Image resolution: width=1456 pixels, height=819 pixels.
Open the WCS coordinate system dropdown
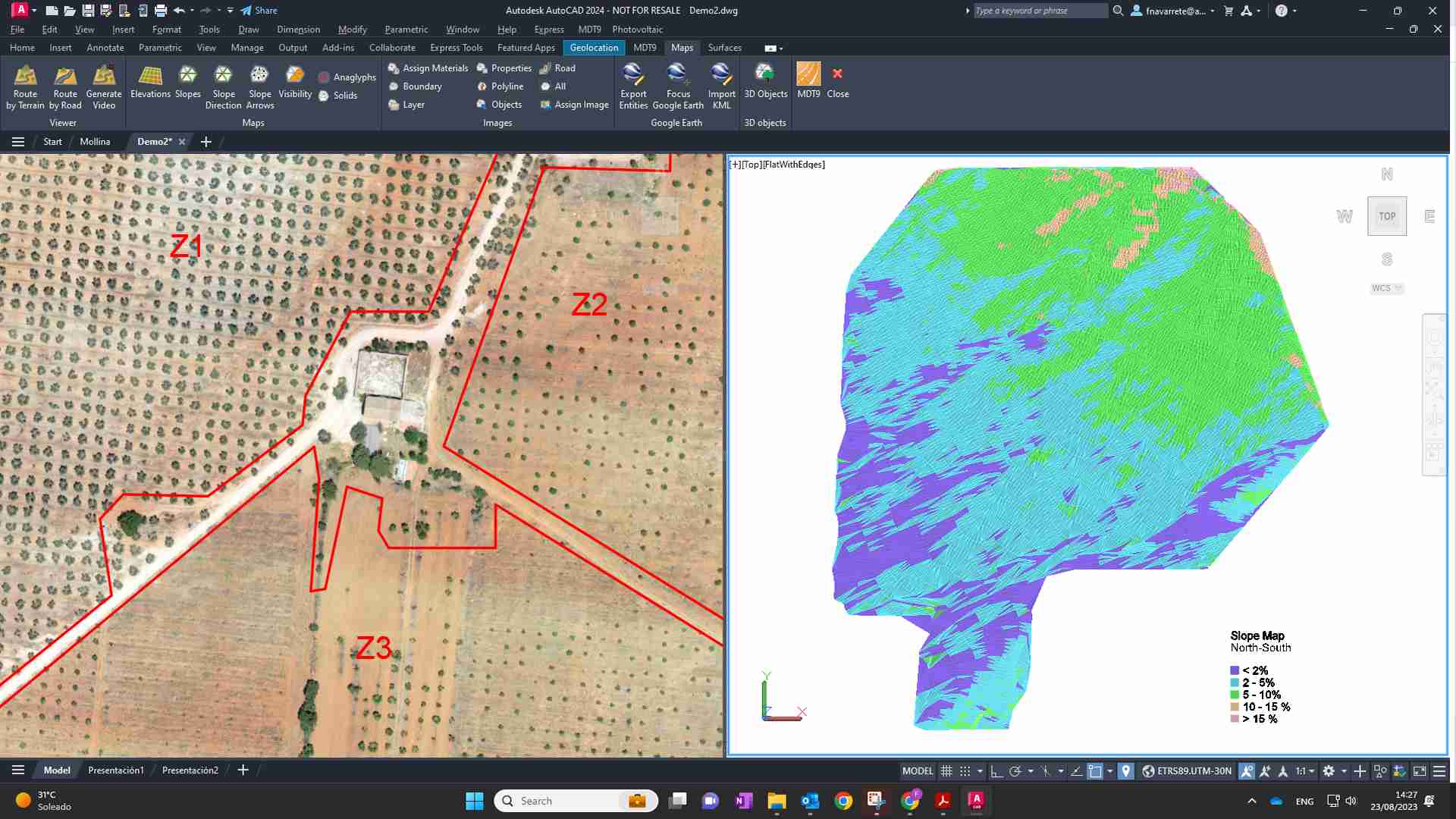click(x=1386, y=288)
